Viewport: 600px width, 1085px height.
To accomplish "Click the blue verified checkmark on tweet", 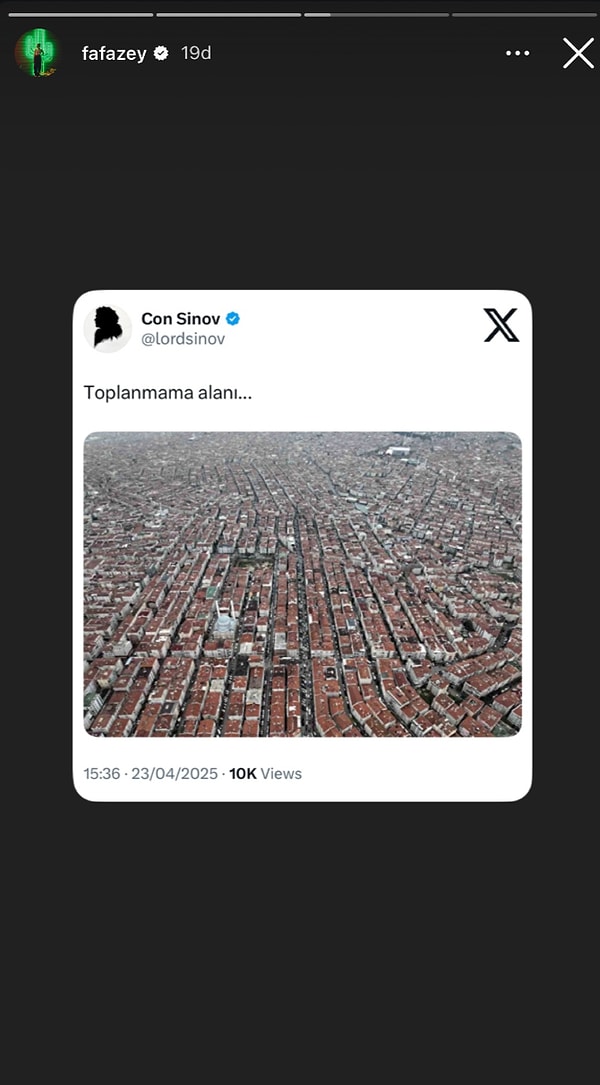I will [233, 319].
